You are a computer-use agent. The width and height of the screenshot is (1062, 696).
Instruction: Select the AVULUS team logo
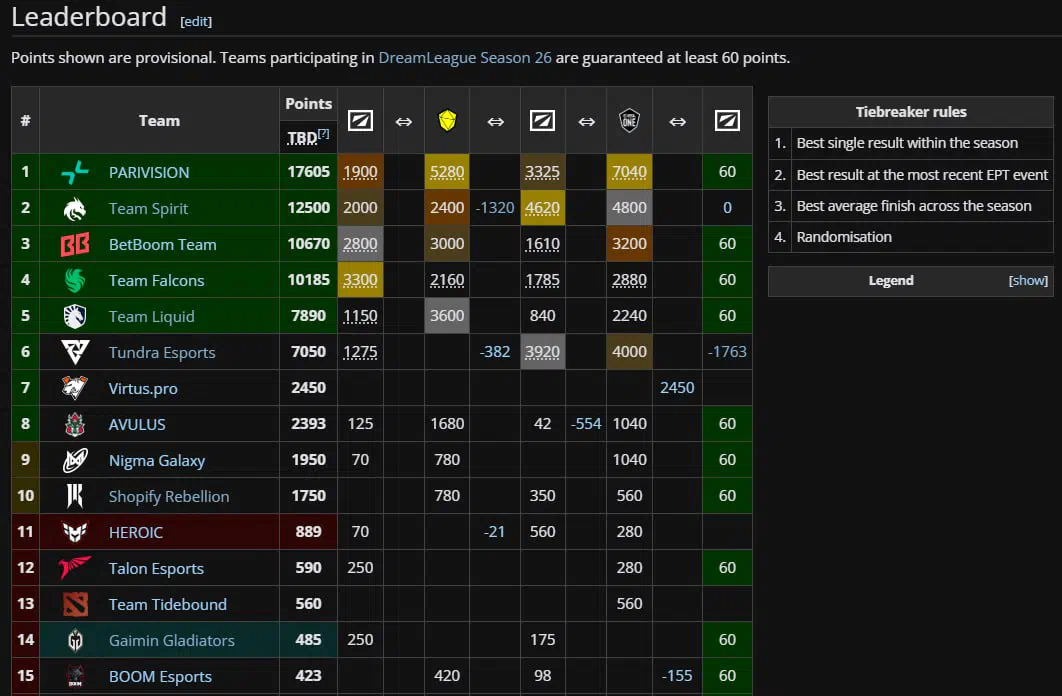tap(75, 425)
